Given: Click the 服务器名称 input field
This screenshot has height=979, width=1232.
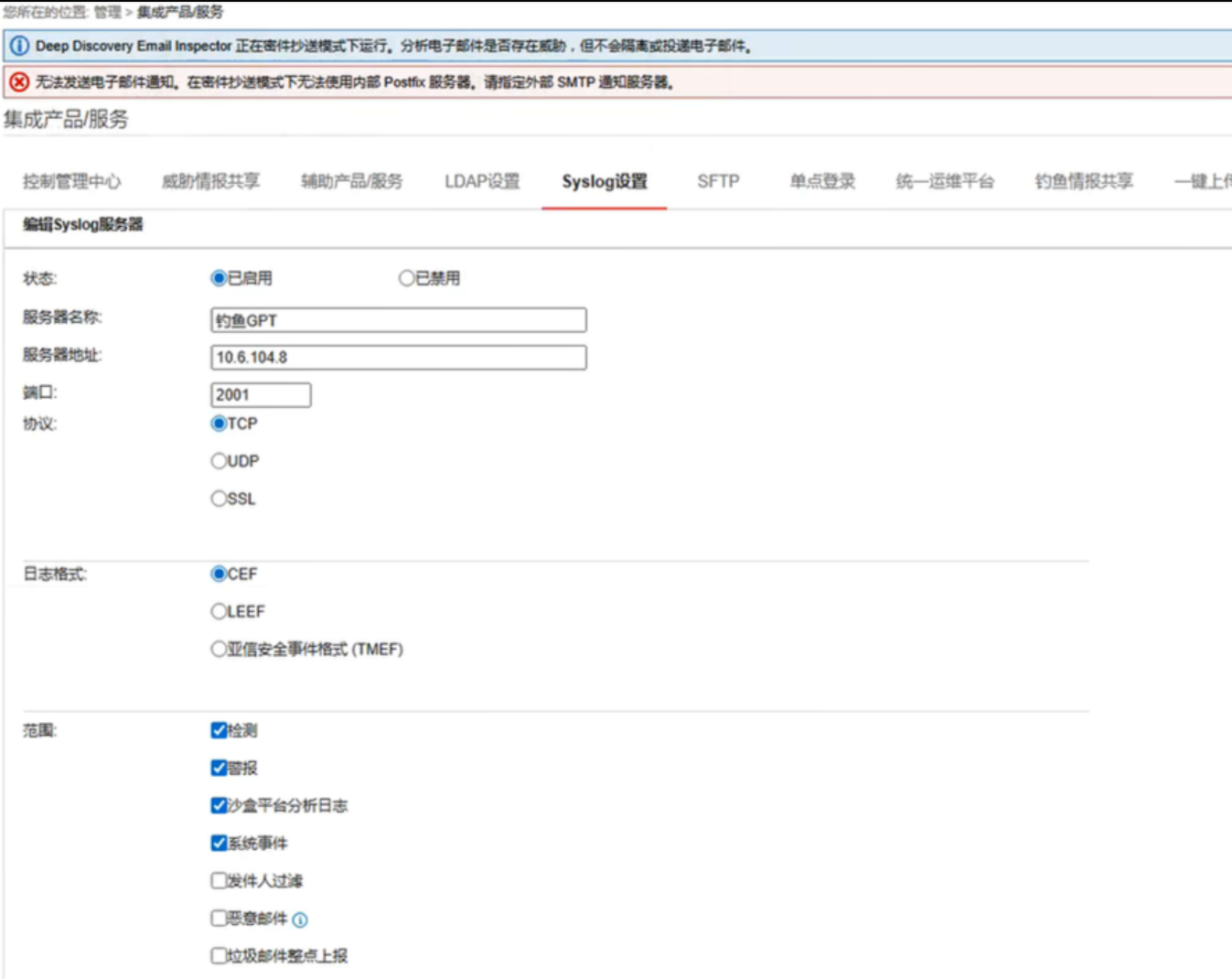Looking at the screenshot, I should (x=398, y=320).
